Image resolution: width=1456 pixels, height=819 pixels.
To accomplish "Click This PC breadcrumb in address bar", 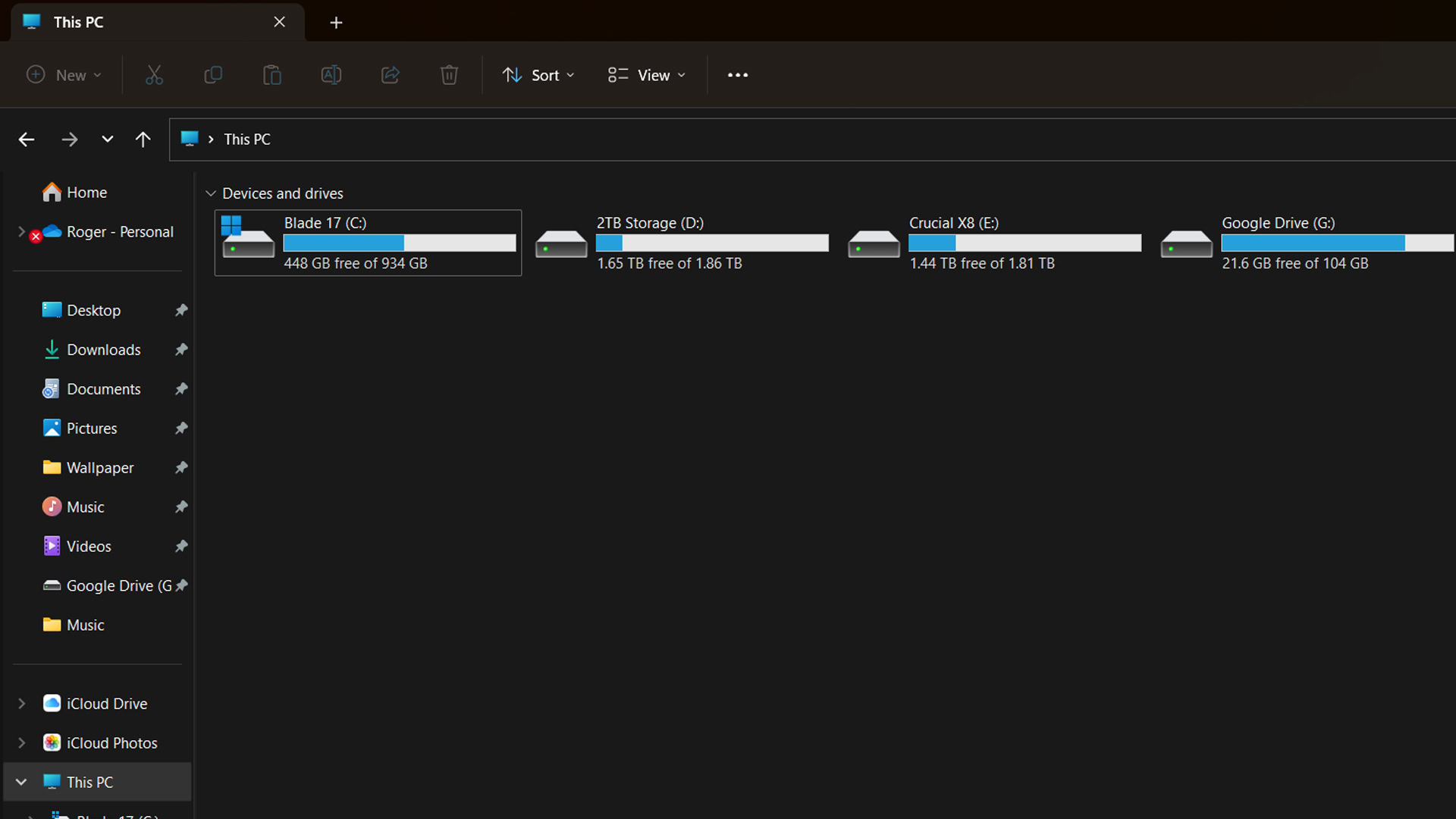I will click(x=246, y=140).
